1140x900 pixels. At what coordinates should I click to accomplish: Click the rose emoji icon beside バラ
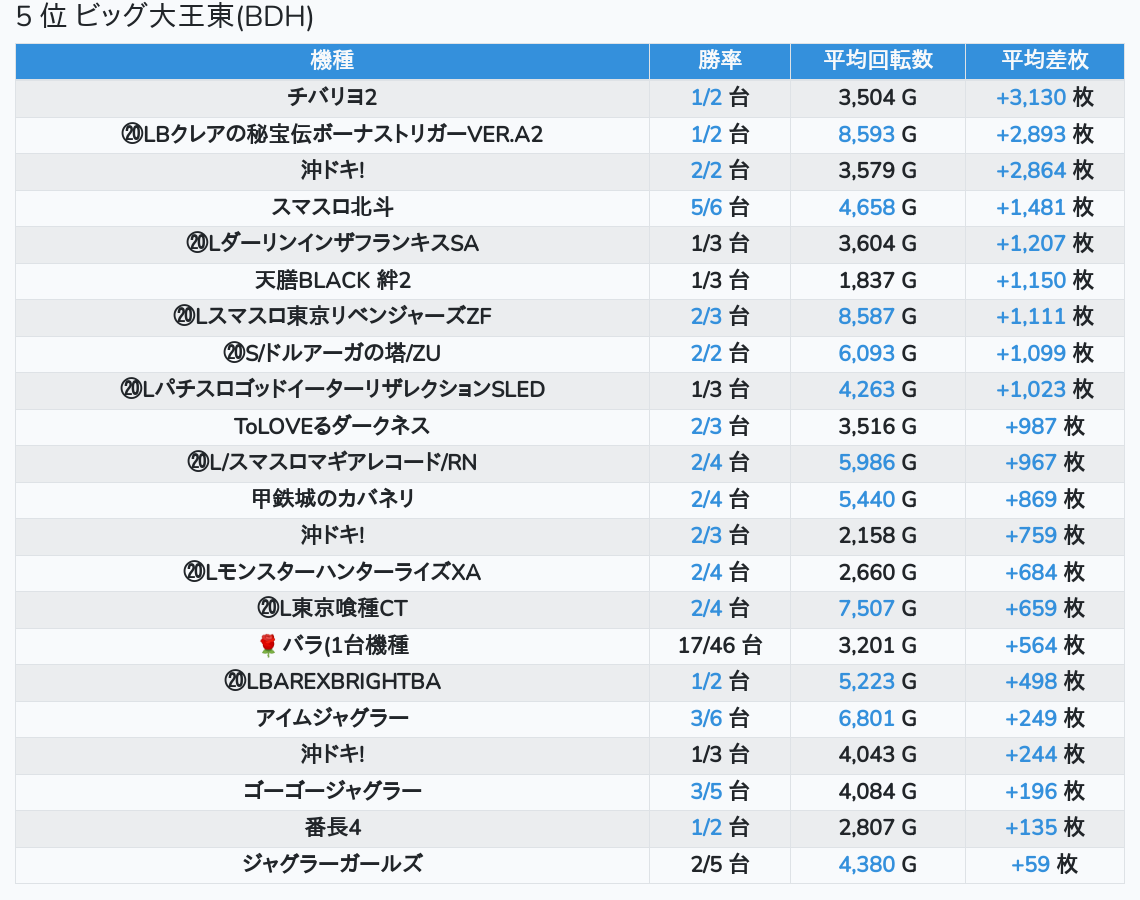coord(268,645)
